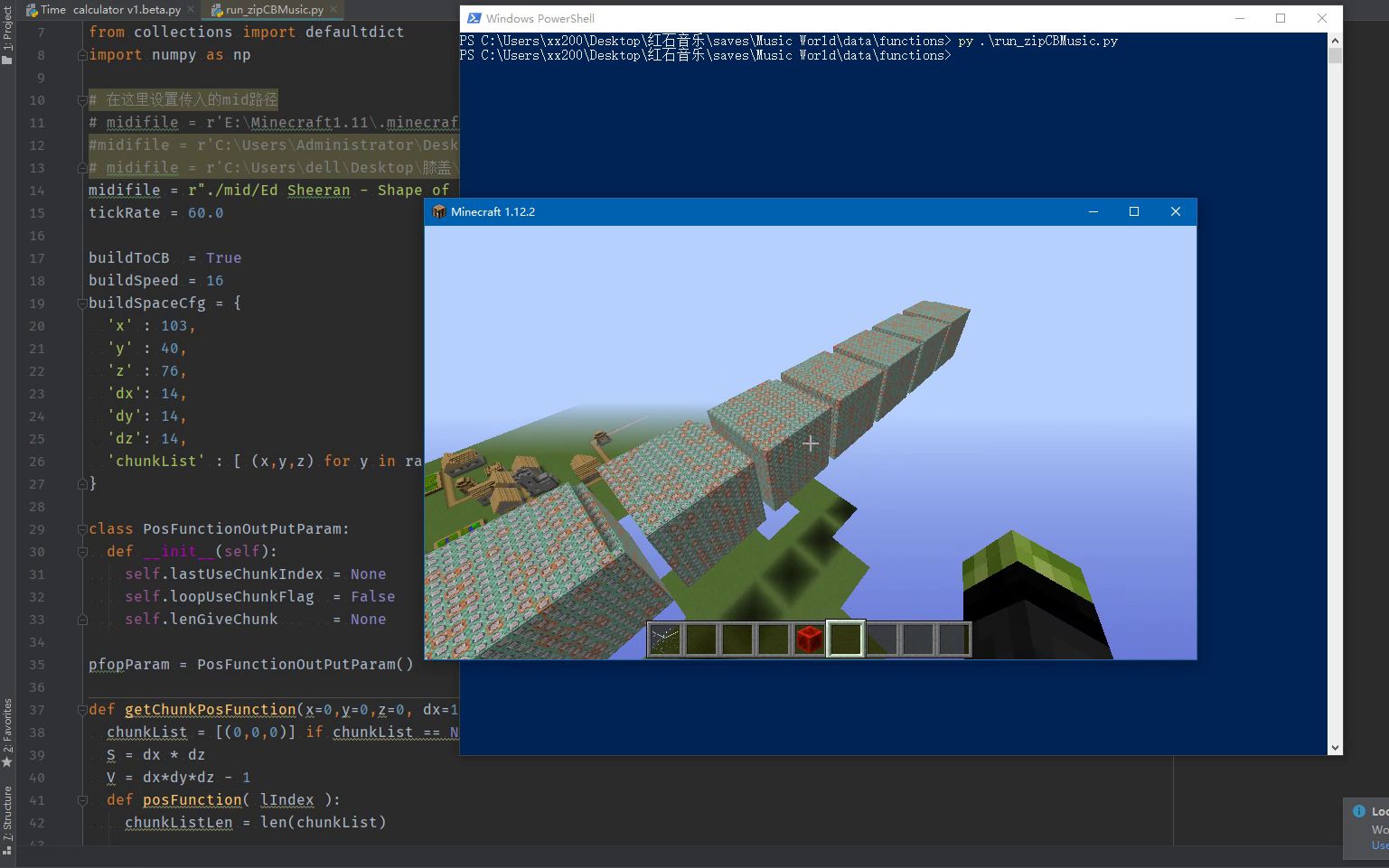The width and height of the screenshot is (1389, 868).
Task: Click the Python file icon on run_zipCBMusic.py tab
Action: 217,10
